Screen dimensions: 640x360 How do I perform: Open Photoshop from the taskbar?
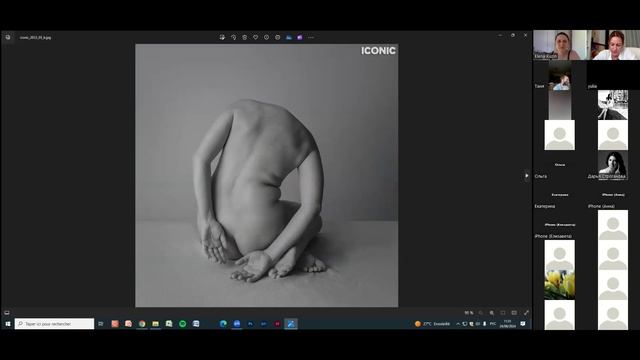point(250,324)
